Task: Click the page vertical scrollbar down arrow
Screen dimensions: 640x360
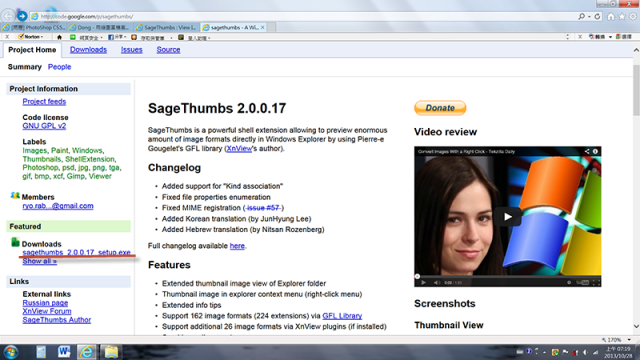Action: 636,326
